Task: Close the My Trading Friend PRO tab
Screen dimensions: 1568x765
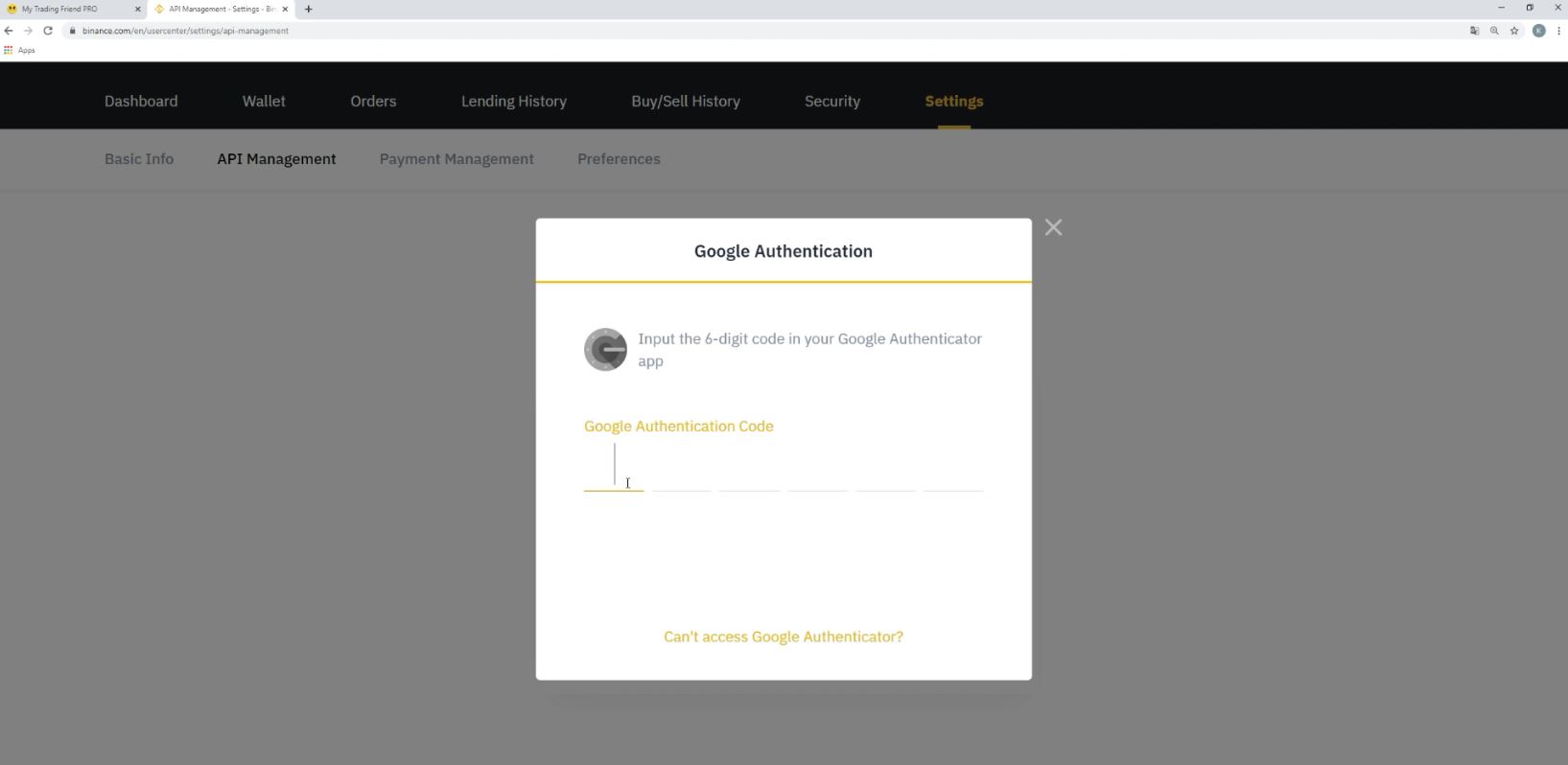Action: point(137,9)
